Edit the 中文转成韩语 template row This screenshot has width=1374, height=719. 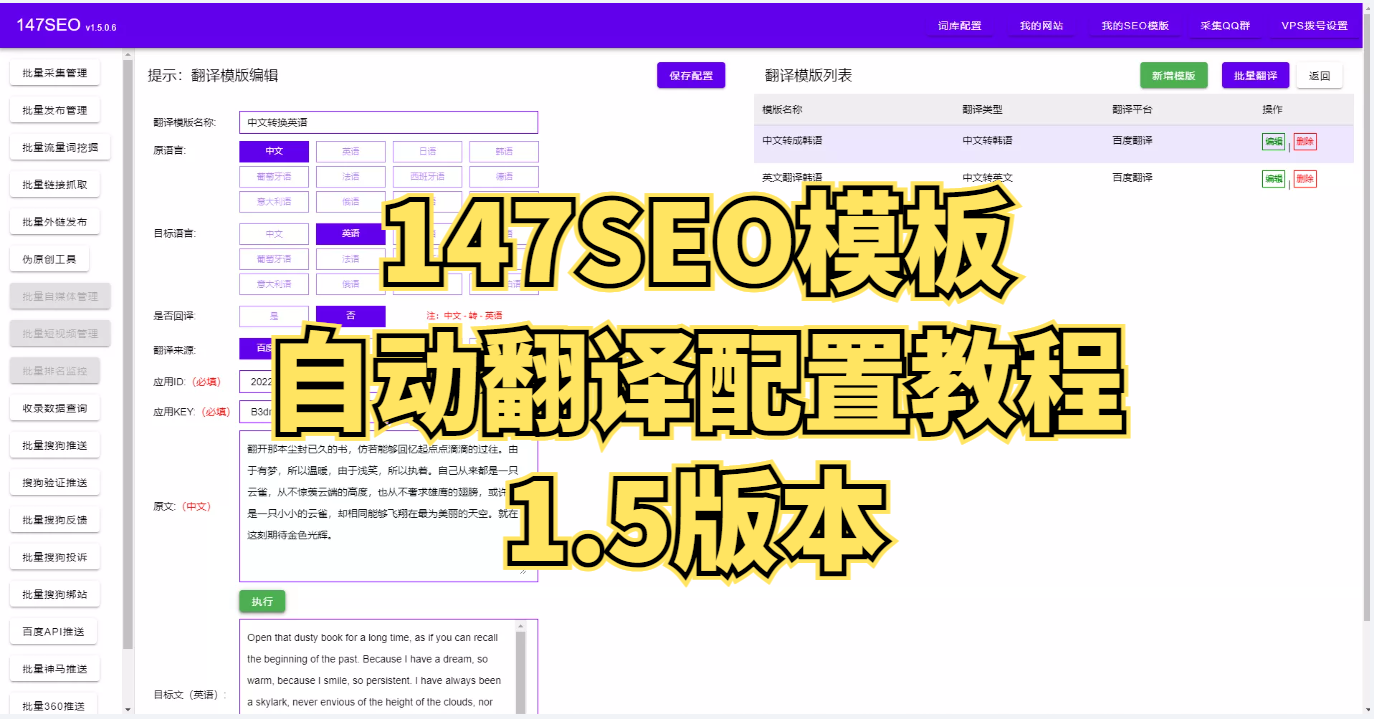coord(1273,142)
